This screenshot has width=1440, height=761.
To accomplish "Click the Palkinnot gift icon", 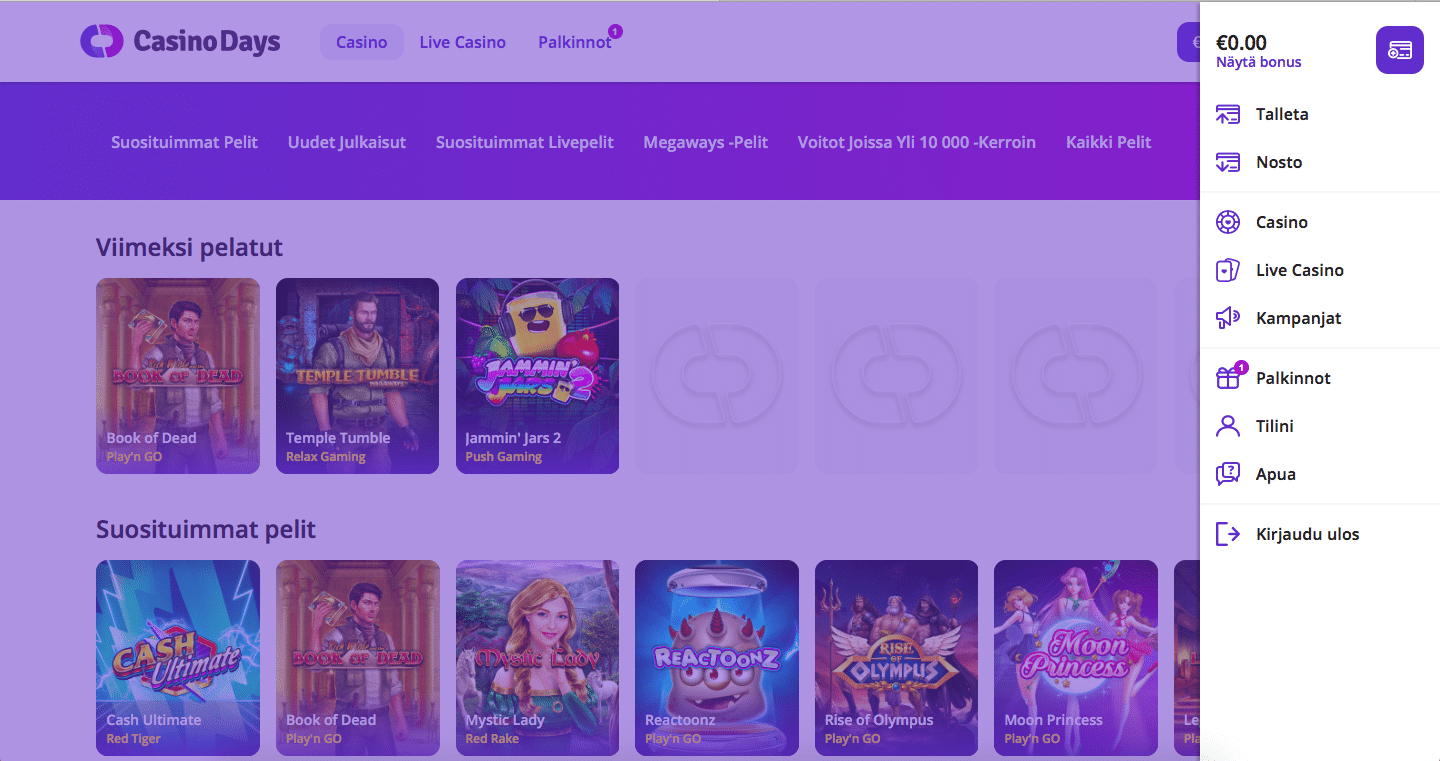I will [x=1228, y=378].
